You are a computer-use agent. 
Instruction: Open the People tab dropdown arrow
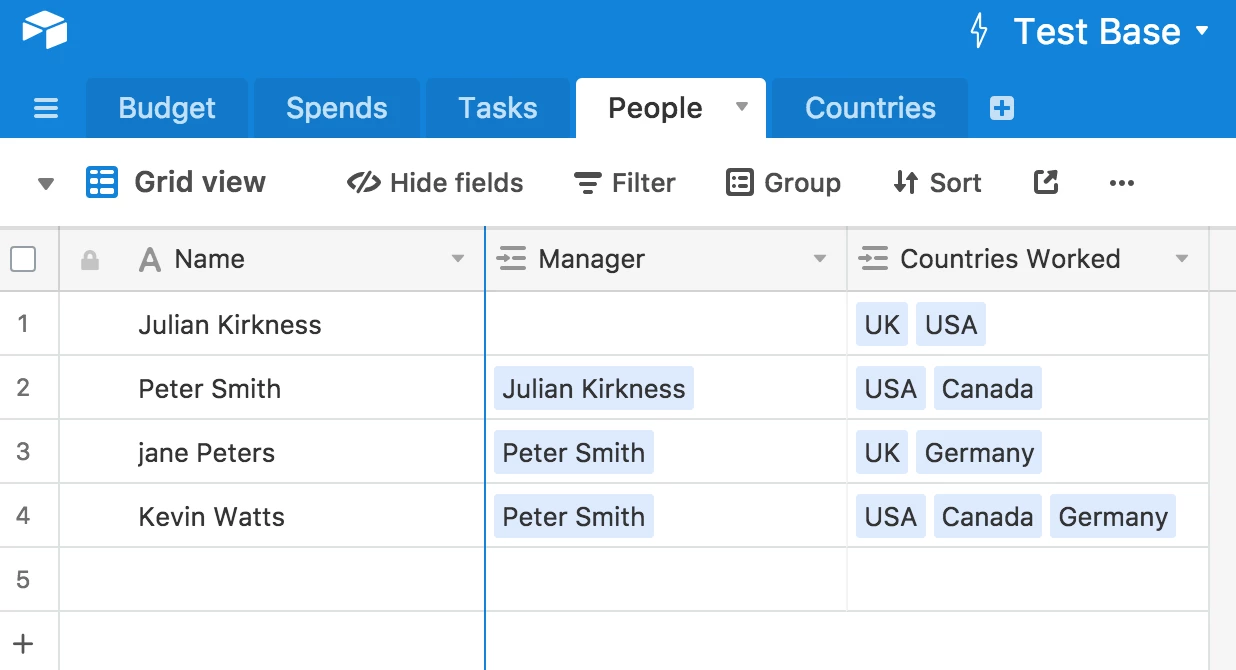click(742, 107)
